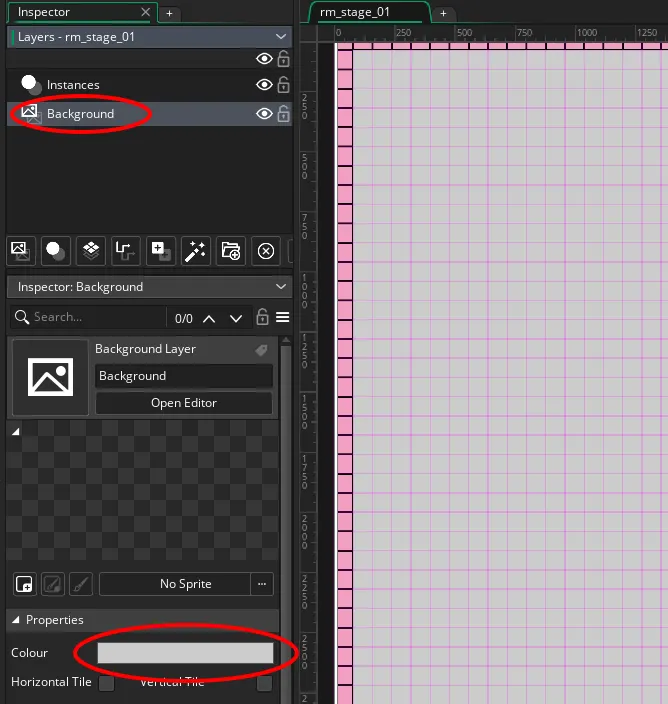Click the 500 mark on horizontal ruler
This screenshot has width=668, height=704.
(x=464, y=32)
